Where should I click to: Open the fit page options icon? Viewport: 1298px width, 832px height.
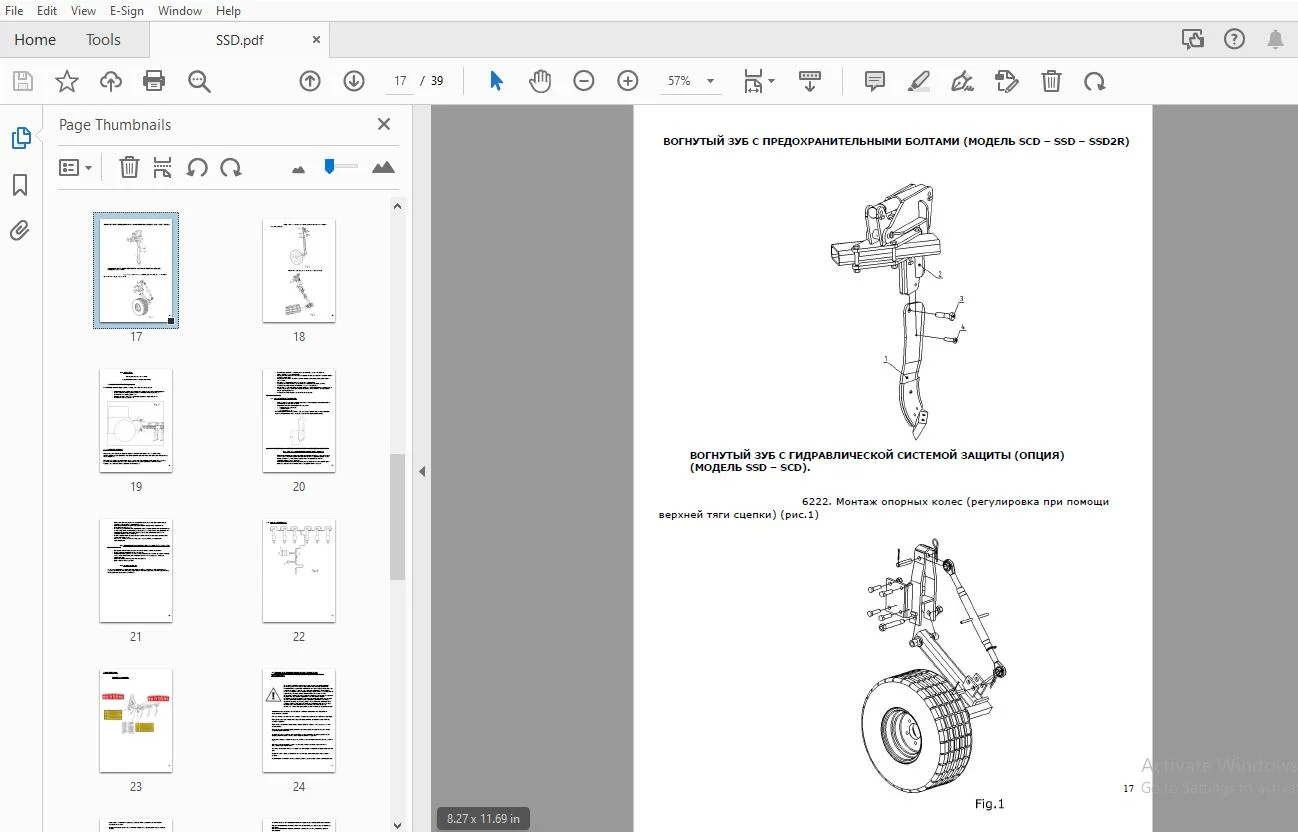pyautogui.click(x=759, y=81)
